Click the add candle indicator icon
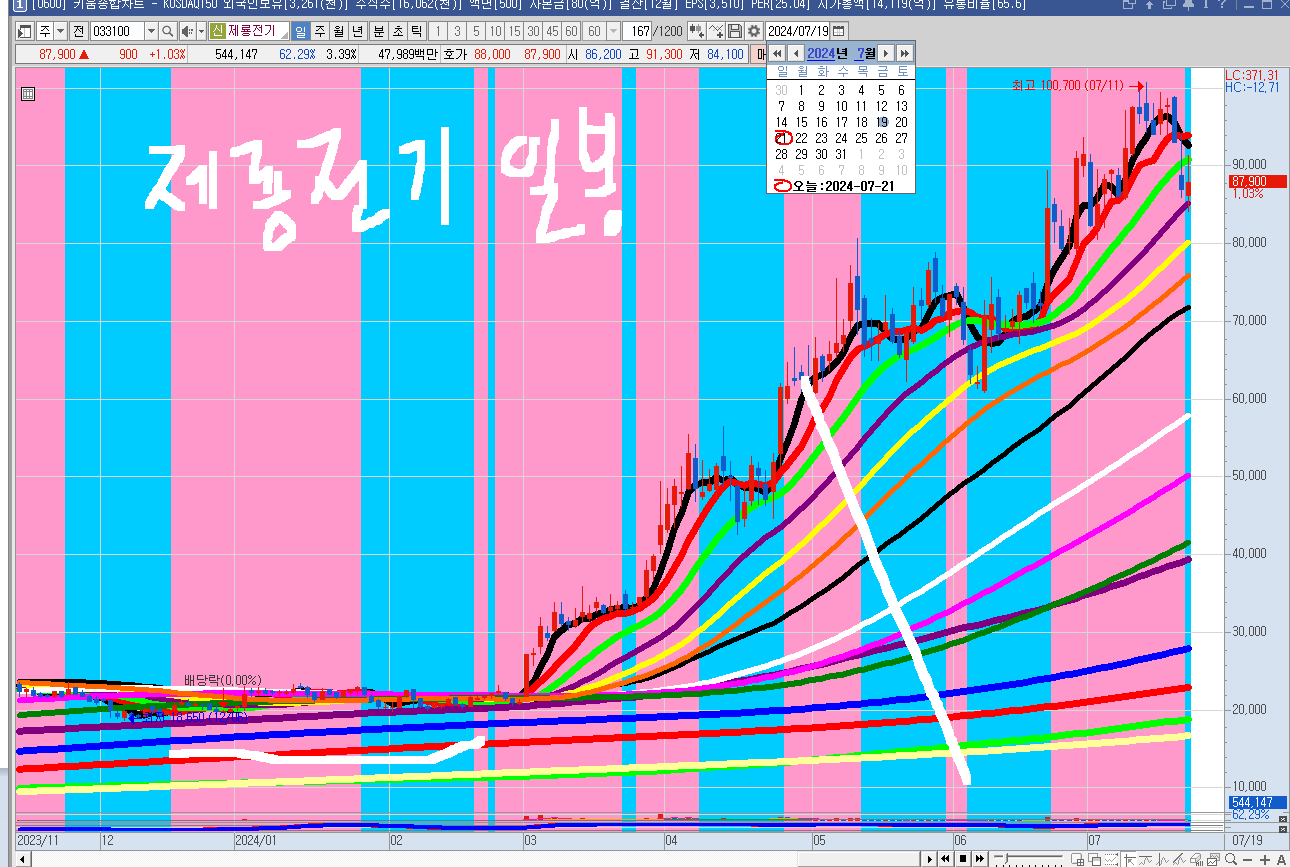 pos(696,31)
